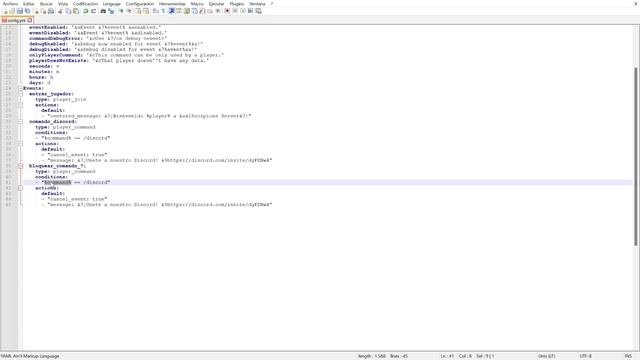Click the Save All toolbar icon

[x=27, y=11]
